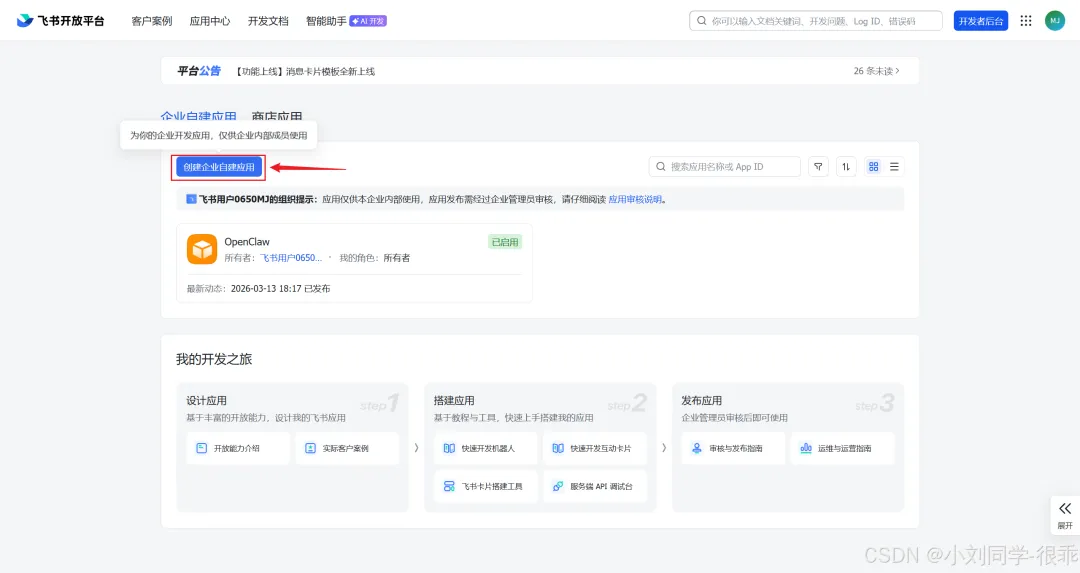1080x573 pixels.
Task: Click the AI 开发 badge
Action: (x=368, y=21)
